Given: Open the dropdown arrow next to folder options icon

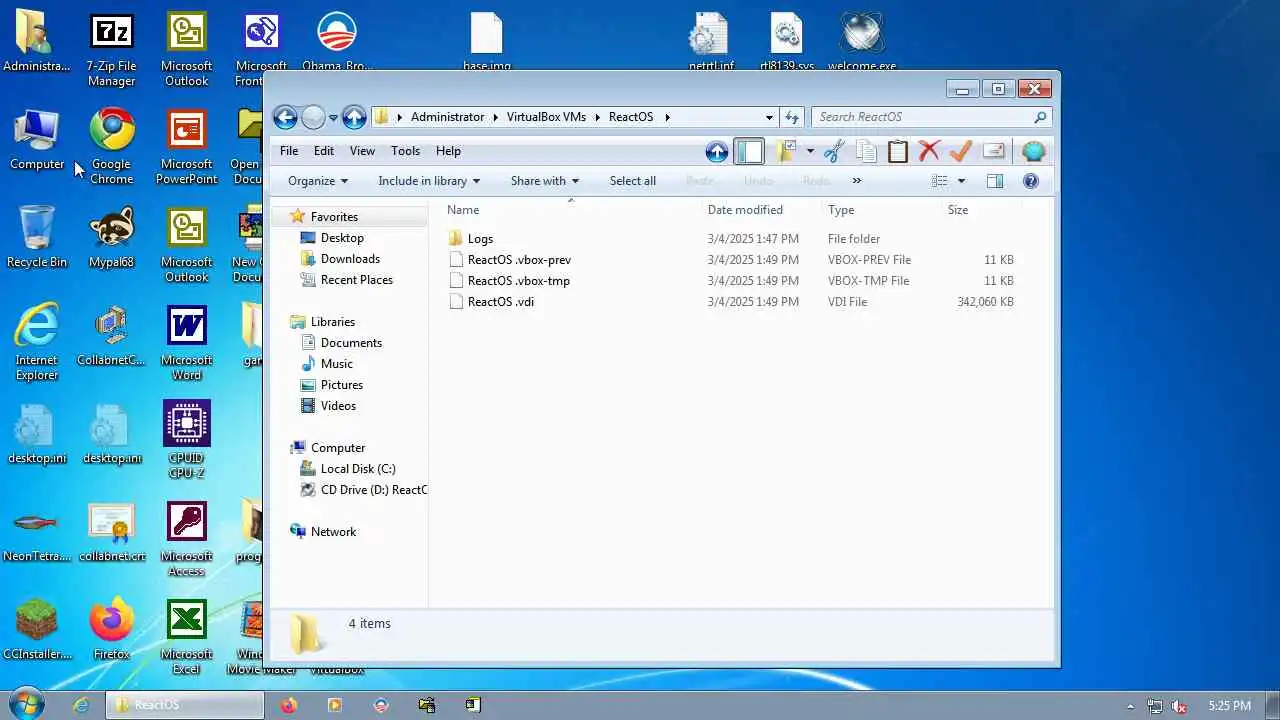Looking at the screenshot, I should pos(810,152).
